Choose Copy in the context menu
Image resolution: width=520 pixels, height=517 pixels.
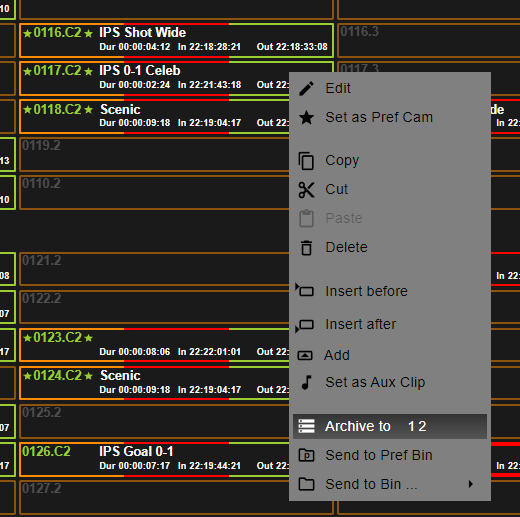click(x=390, y=160)
